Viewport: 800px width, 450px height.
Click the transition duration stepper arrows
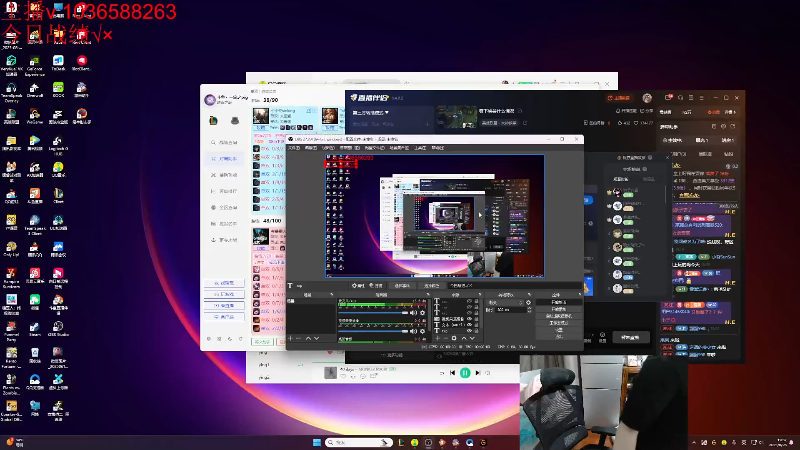pos(530,310)
